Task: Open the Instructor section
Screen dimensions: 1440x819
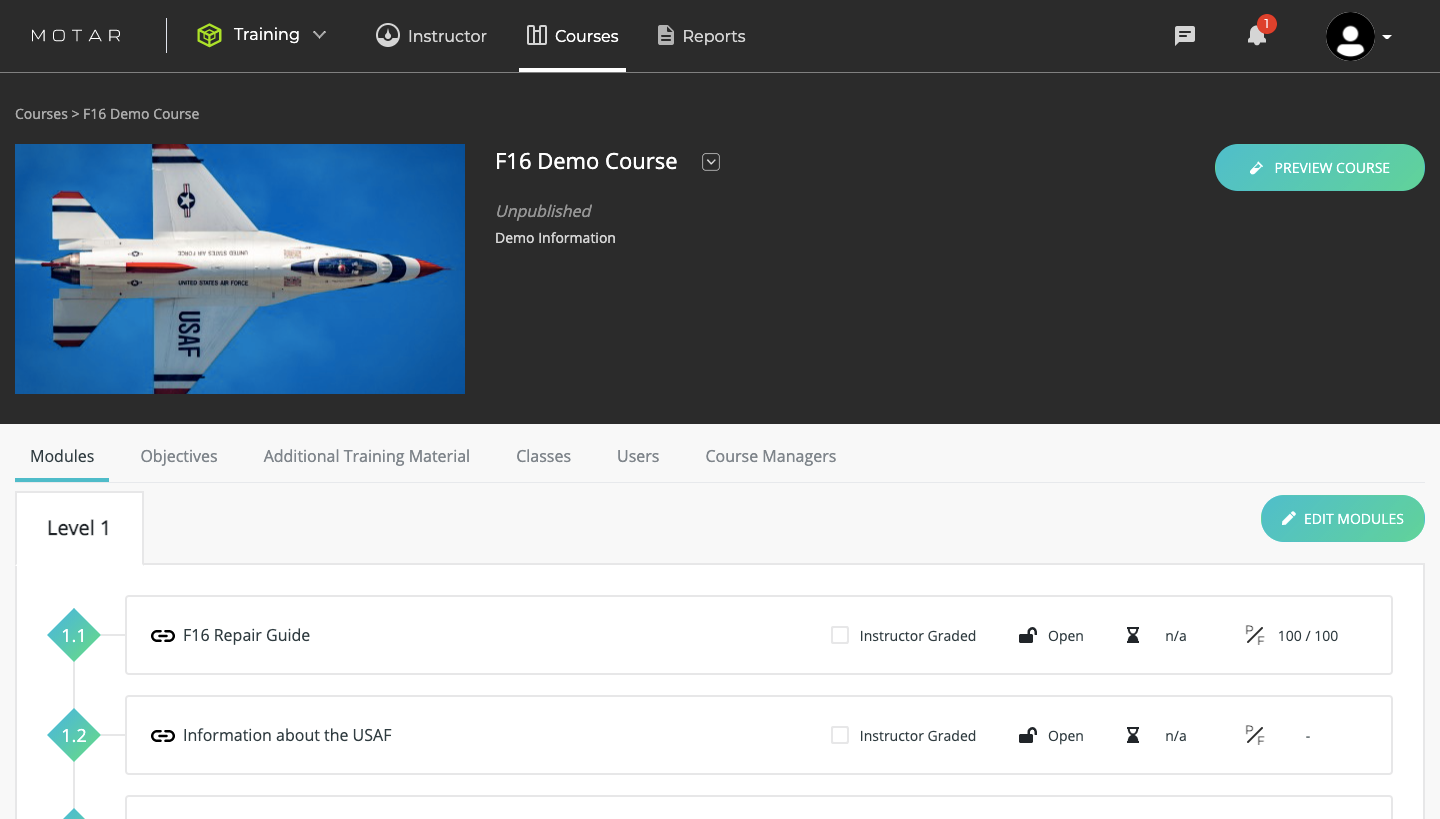Action: tap(431, 36)
